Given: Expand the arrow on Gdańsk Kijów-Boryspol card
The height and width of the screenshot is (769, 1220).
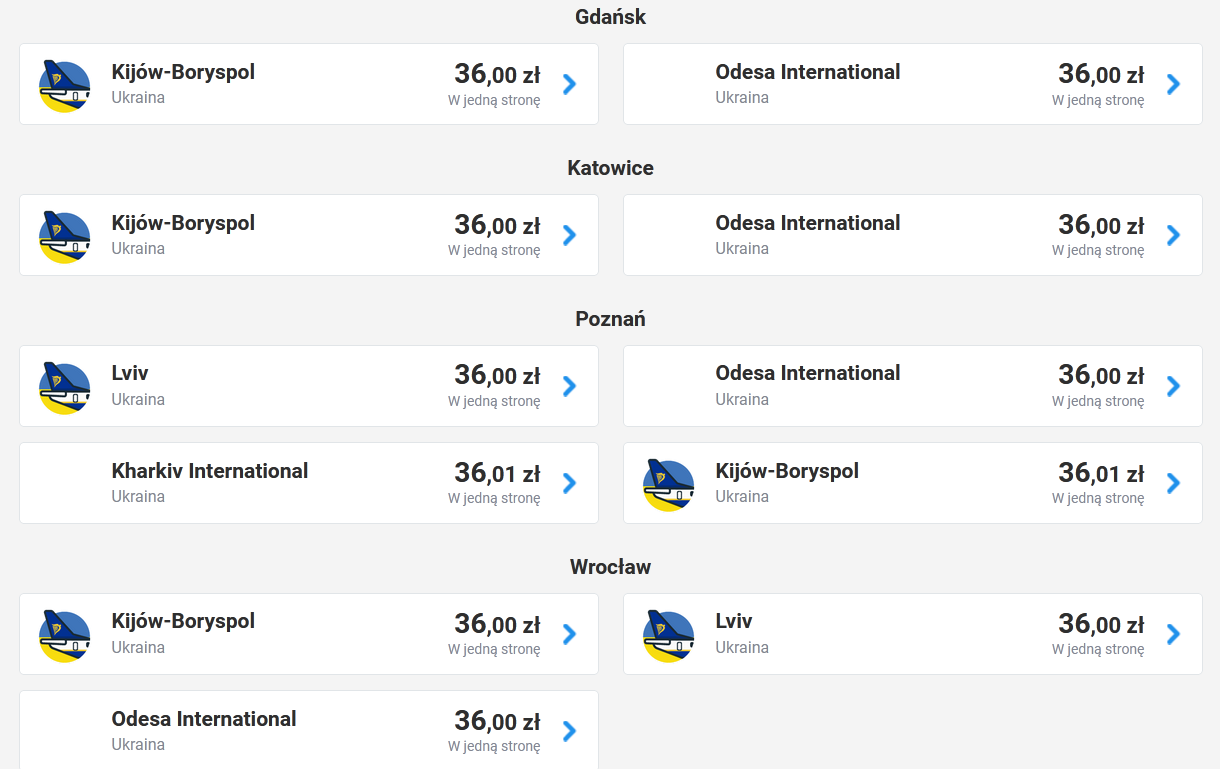Looking at the screenshot, I should (569, 84).
